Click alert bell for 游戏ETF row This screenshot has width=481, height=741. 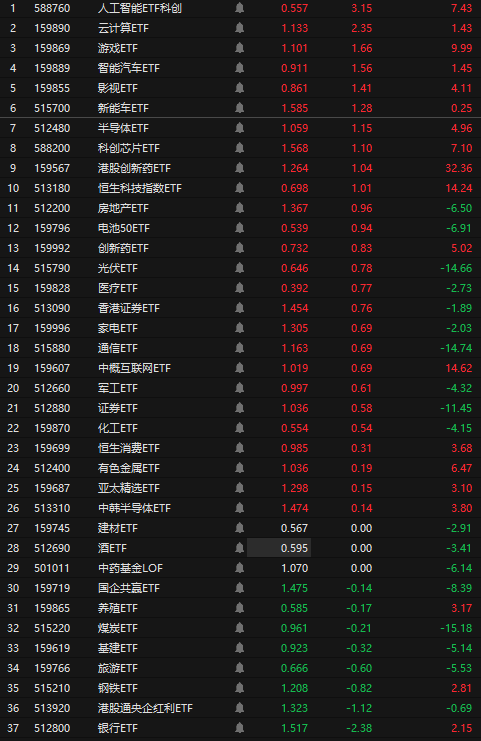[x=240, y=48]
